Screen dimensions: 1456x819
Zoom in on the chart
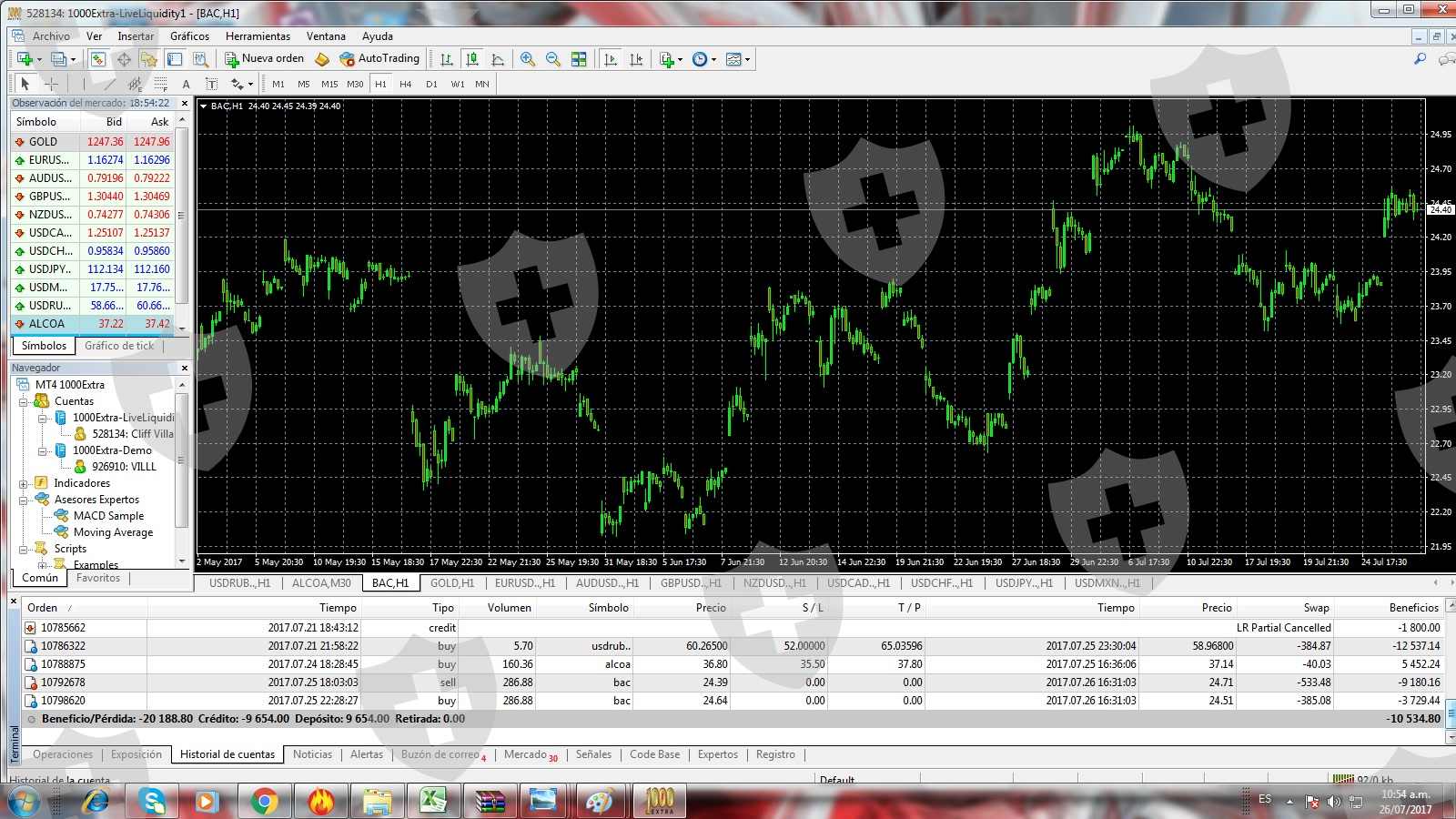pos(528,59)
